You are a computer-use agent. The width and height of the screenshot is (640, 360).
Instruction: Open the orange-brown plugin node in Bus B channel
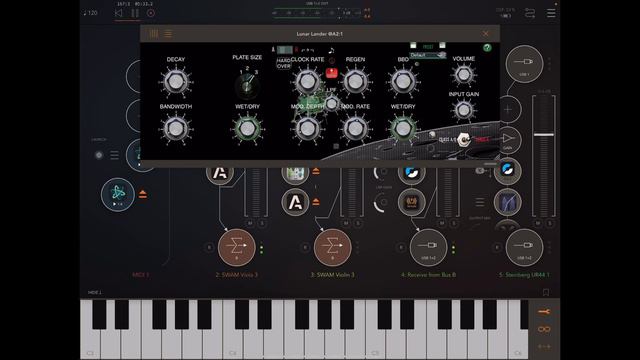[x=411, y=202]
